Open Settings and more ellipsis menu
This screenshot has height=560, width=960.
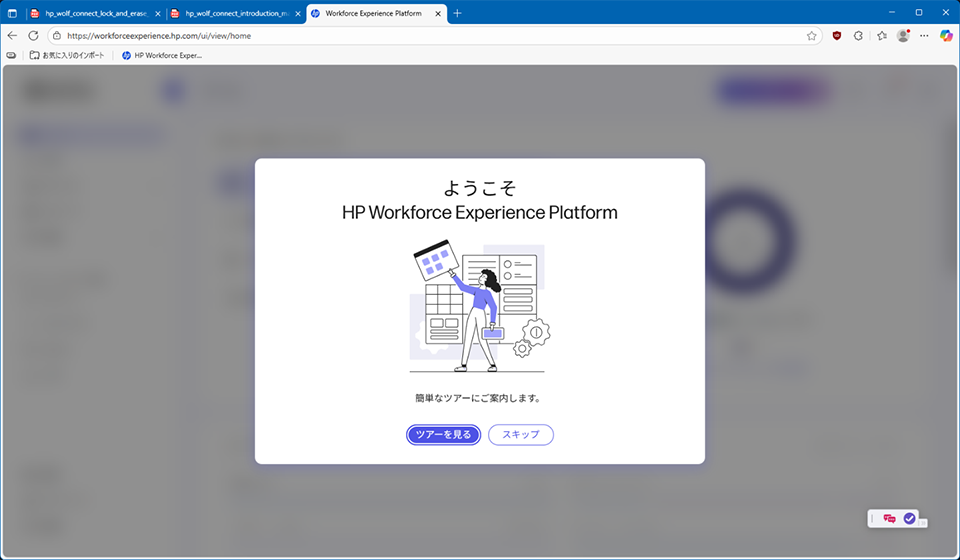coord(924,35)
